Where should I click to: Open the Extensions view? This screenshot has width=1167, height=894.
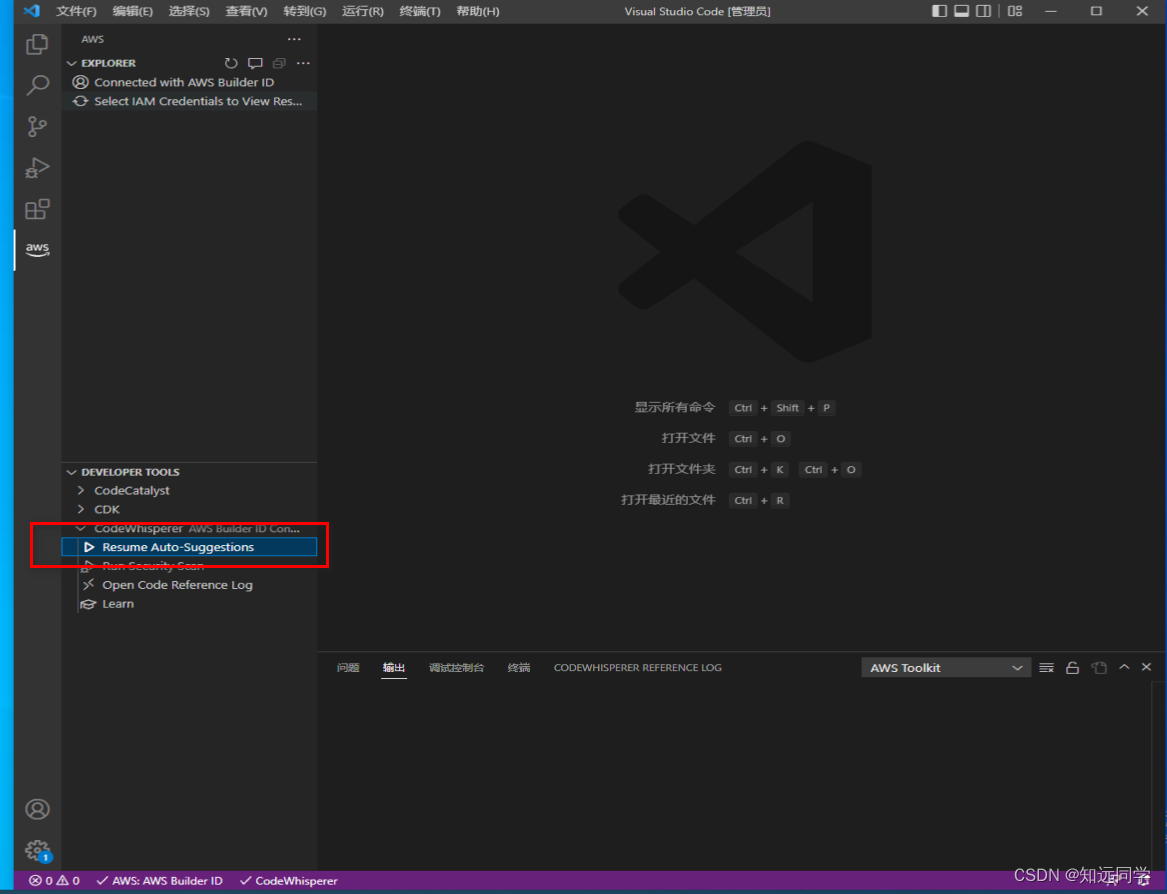pos(36,209)
